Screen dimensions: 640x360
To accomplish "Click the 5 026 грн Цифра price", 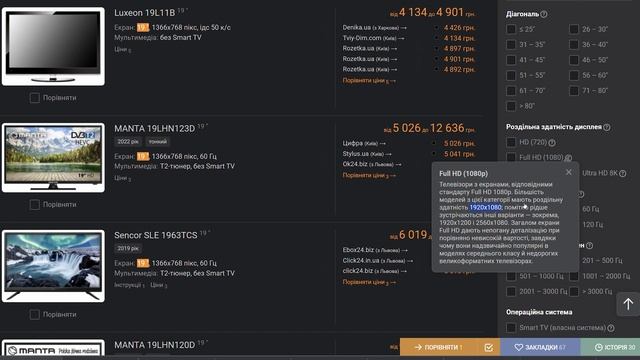I will 459,144.
